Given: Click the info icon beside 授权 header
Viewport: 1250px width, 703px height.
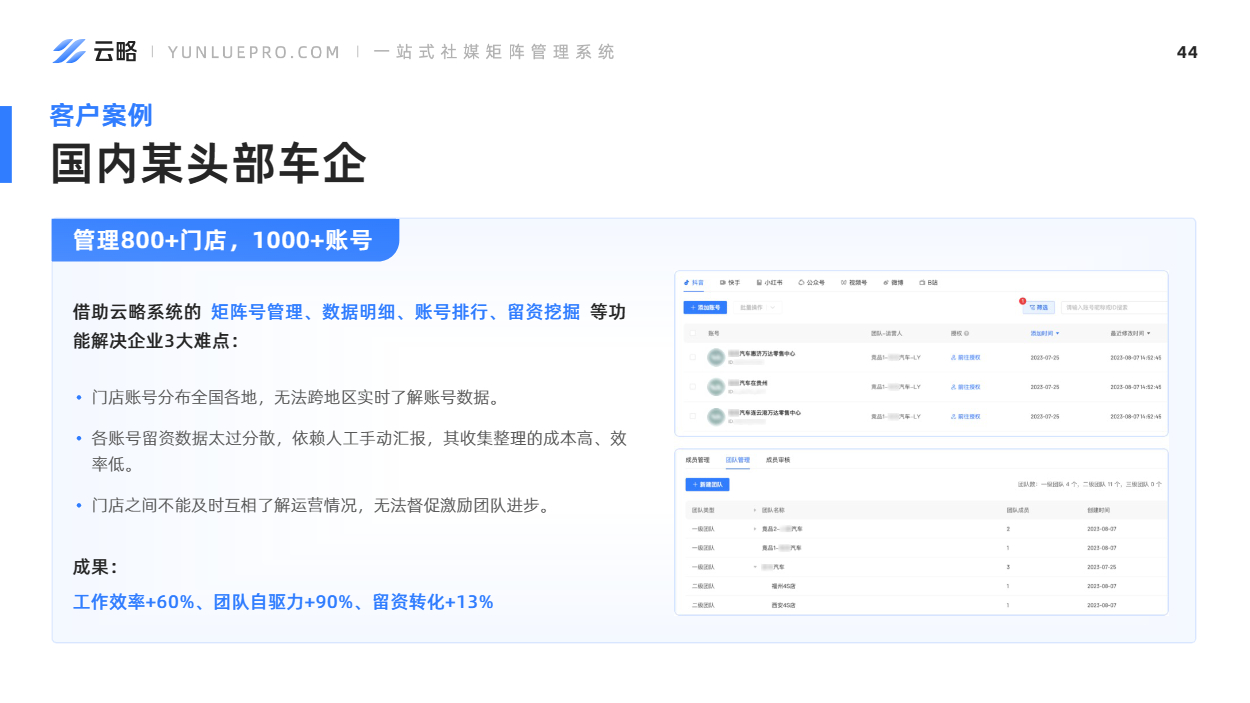Looking at the screenshot, I should 966,333.
